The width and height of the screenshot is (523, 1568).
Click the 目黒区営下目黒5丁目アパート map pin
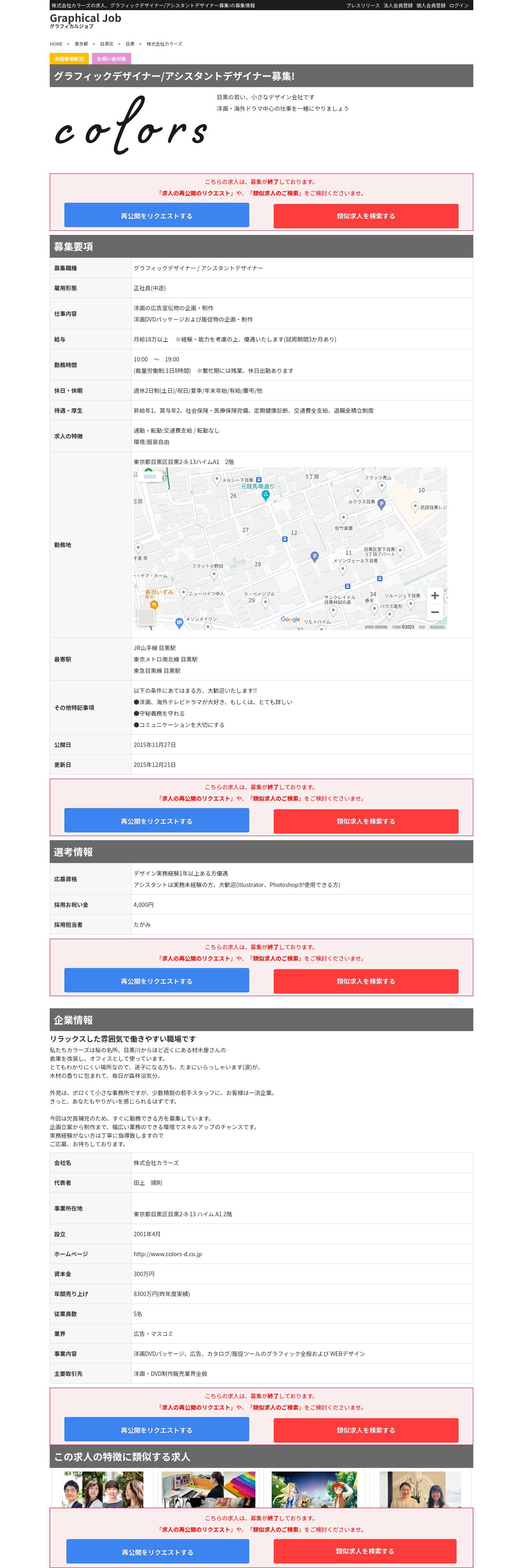coord(400,552)
